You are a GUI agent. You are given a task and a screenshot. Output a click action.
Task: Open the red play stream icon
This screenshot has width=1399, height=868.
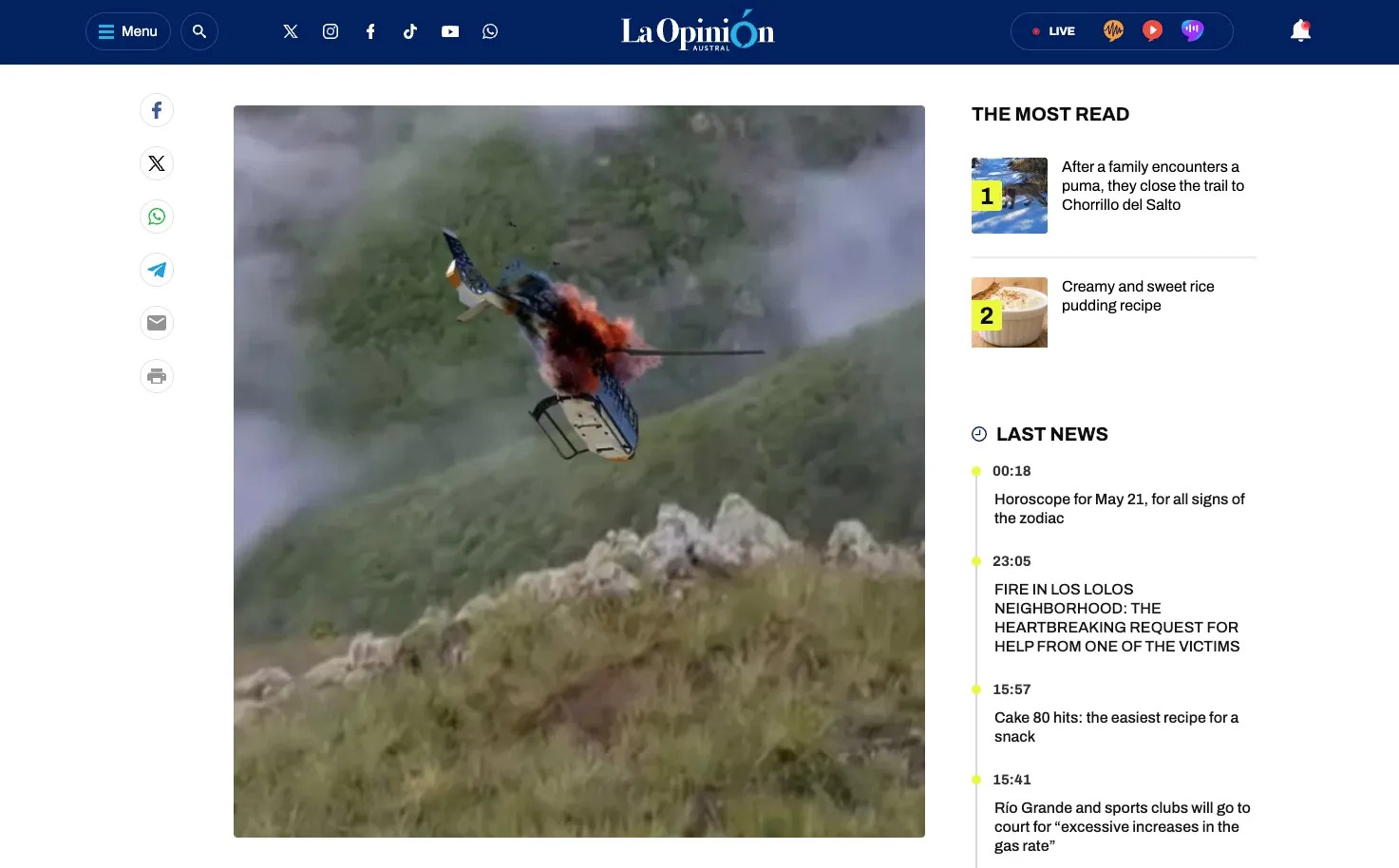[x=1152, y=31]
